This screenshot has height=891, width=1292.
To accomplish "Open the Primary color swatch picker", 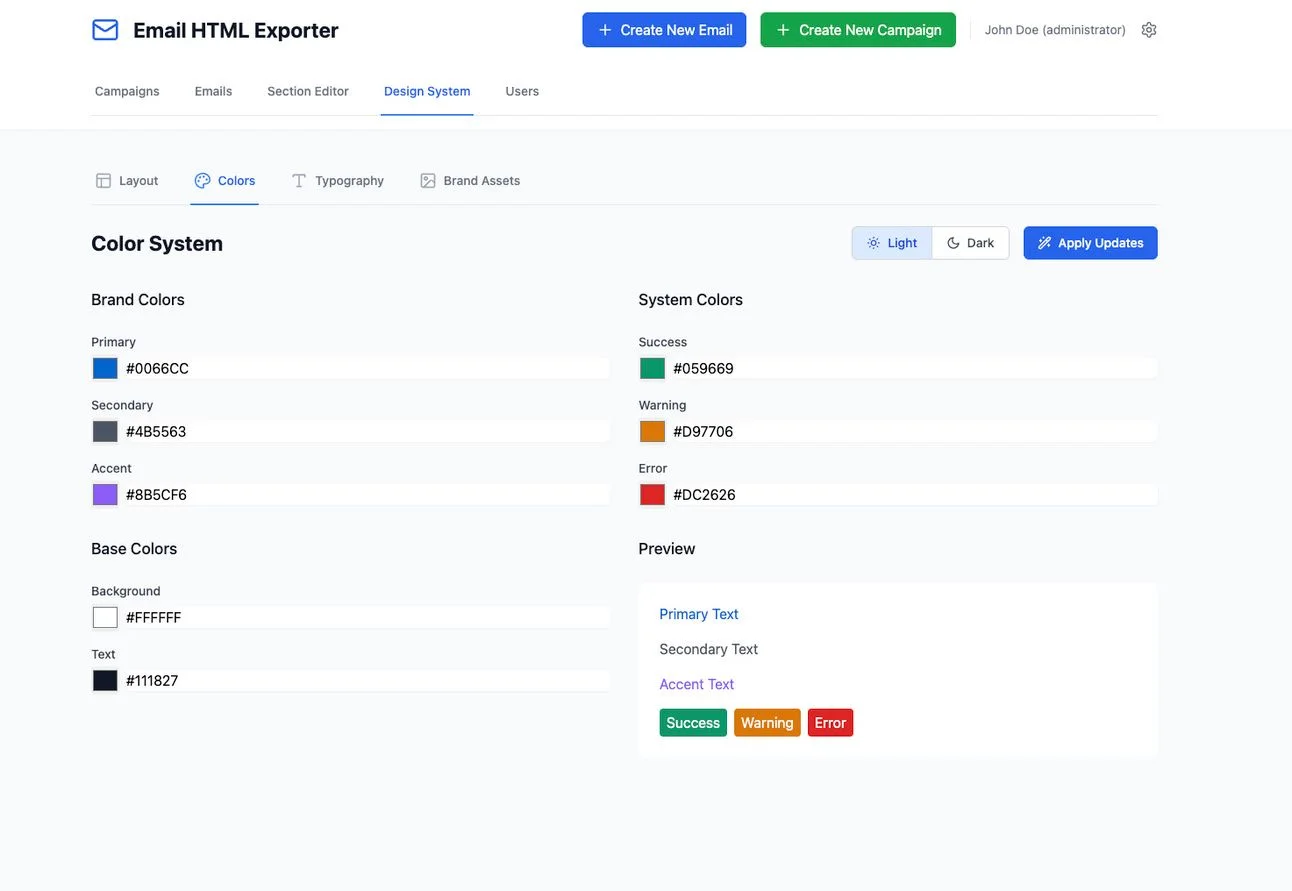I will click(x=105, y=369).
